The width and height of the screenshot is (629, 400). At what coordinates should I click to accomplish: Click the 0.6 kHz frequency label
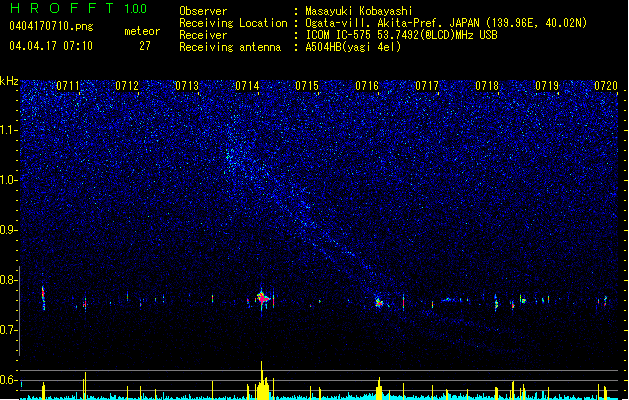[x=9, y=380]
